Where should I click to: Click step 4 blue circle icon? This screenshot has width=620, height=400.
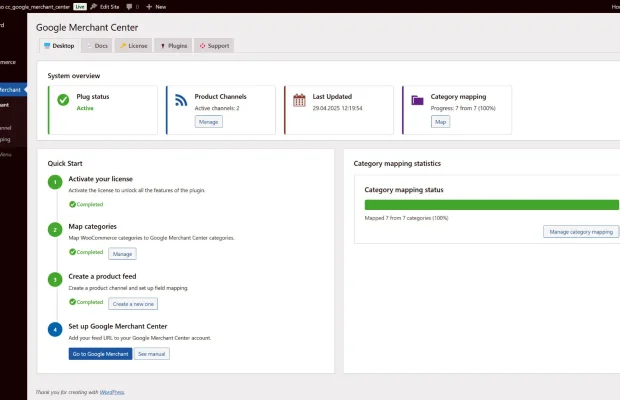[55, 330]
